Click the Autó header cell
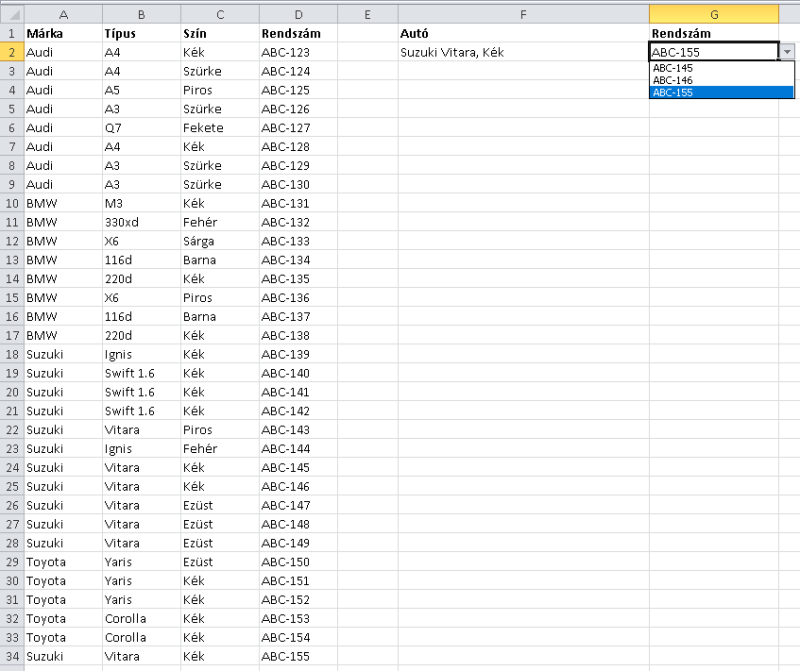 point(523,33)
